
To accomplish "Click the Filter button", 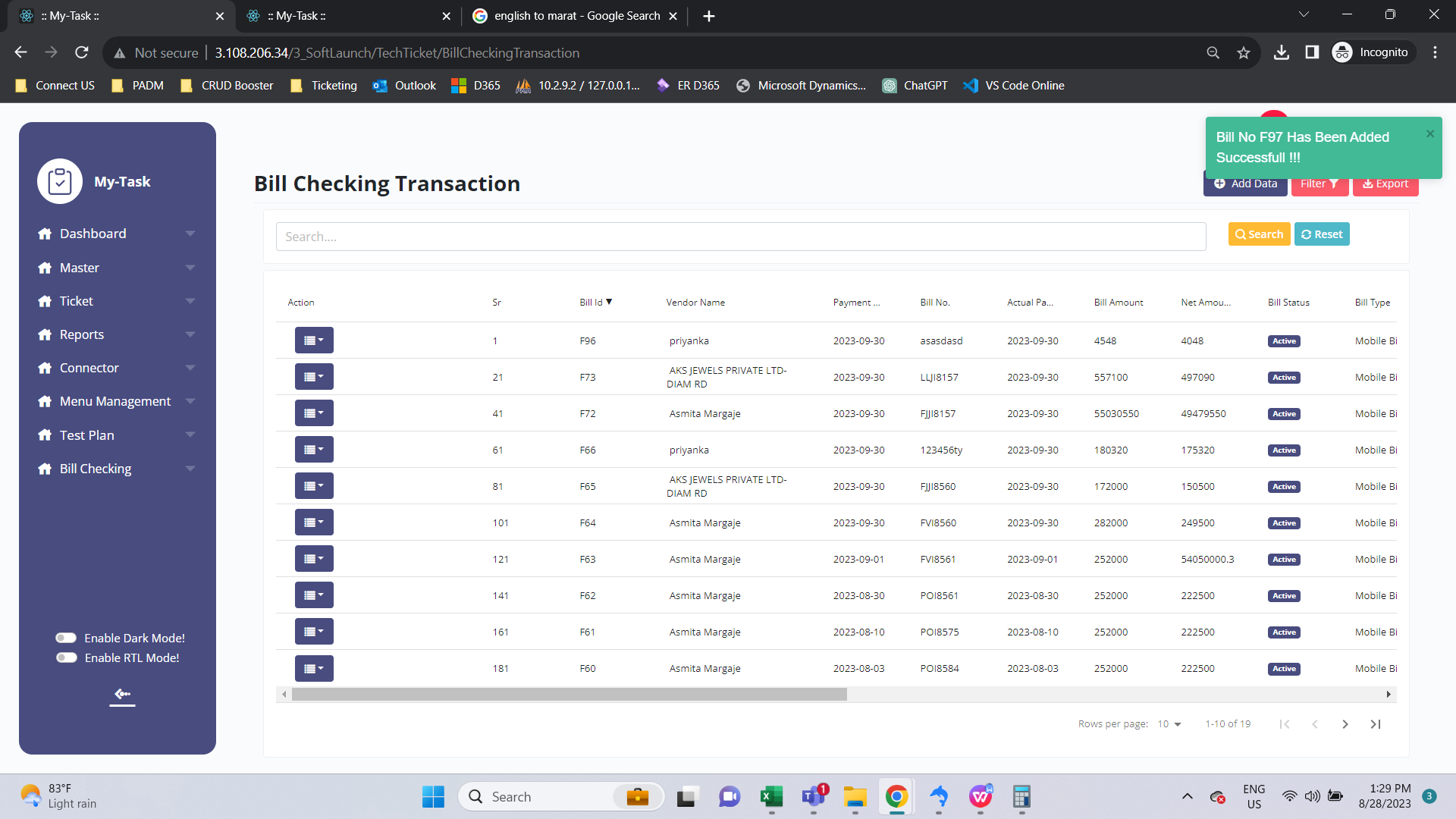I will (x=1319, y=184).
